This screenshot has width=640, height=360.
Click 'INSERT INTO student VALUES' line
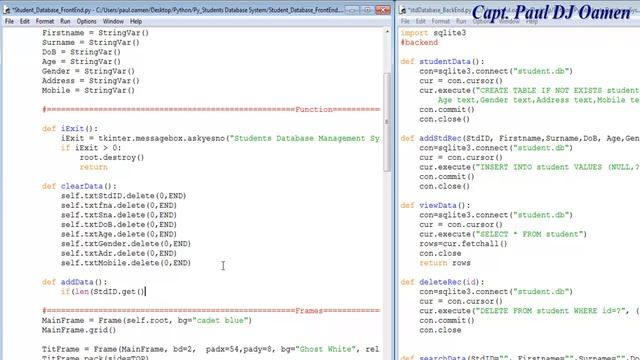pyautogui.click(x=529, y=167)
